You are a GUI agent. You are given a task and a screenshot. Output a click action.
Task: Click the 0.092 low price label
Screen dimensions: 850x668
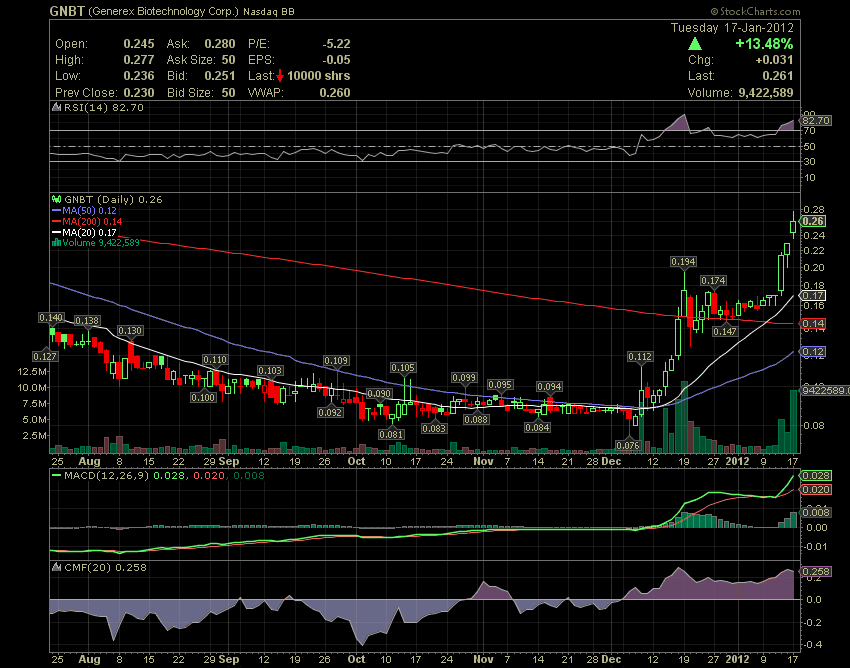tap(330, 412)
